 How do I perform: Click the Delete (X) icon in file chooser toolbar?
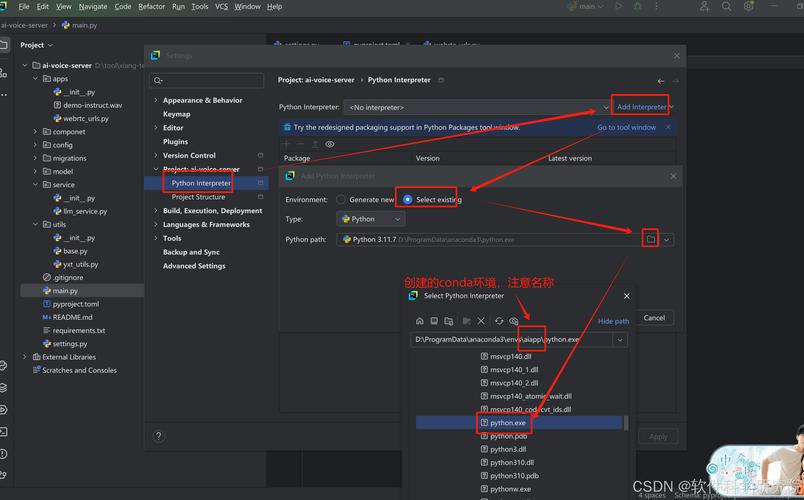click(481, 321)
